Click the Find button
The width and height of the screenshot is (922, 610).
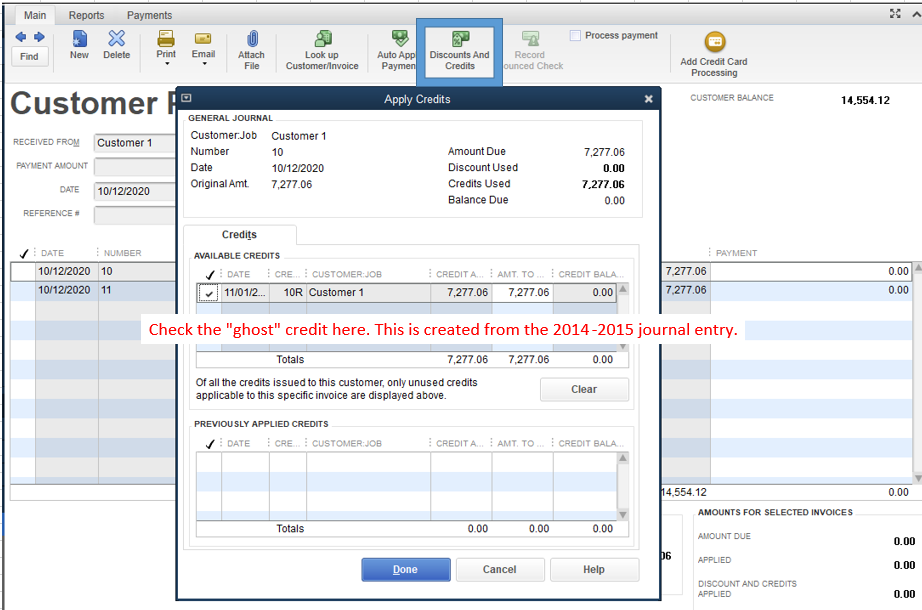click(29, 56)
